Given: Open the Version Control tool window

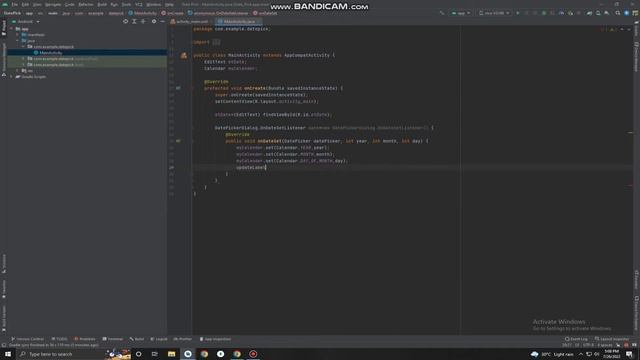Looking at the screenshot, I should [x=27, y=339].
